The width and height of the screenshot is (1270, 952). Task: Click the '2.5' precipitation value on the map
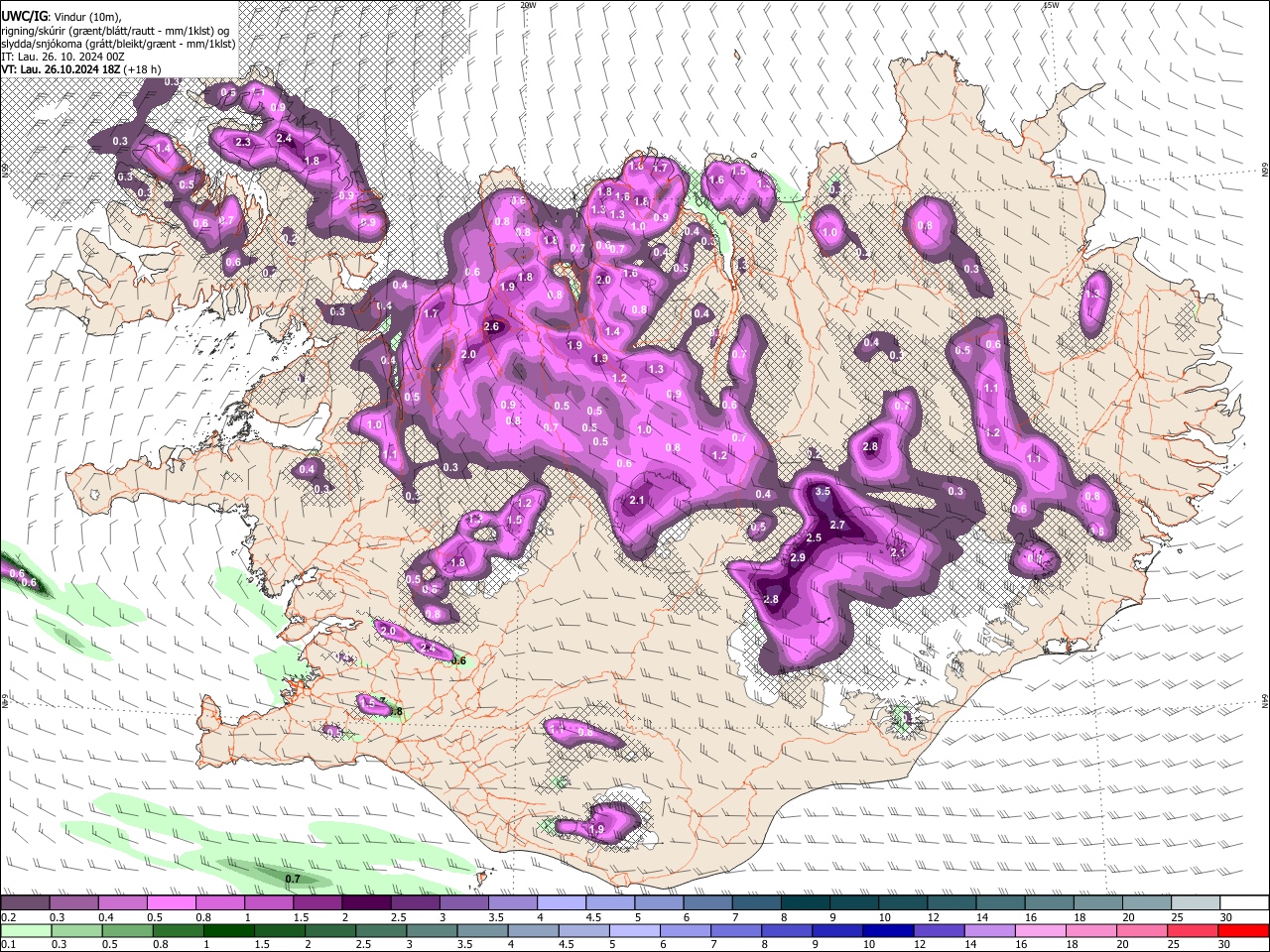click(814, 537)
